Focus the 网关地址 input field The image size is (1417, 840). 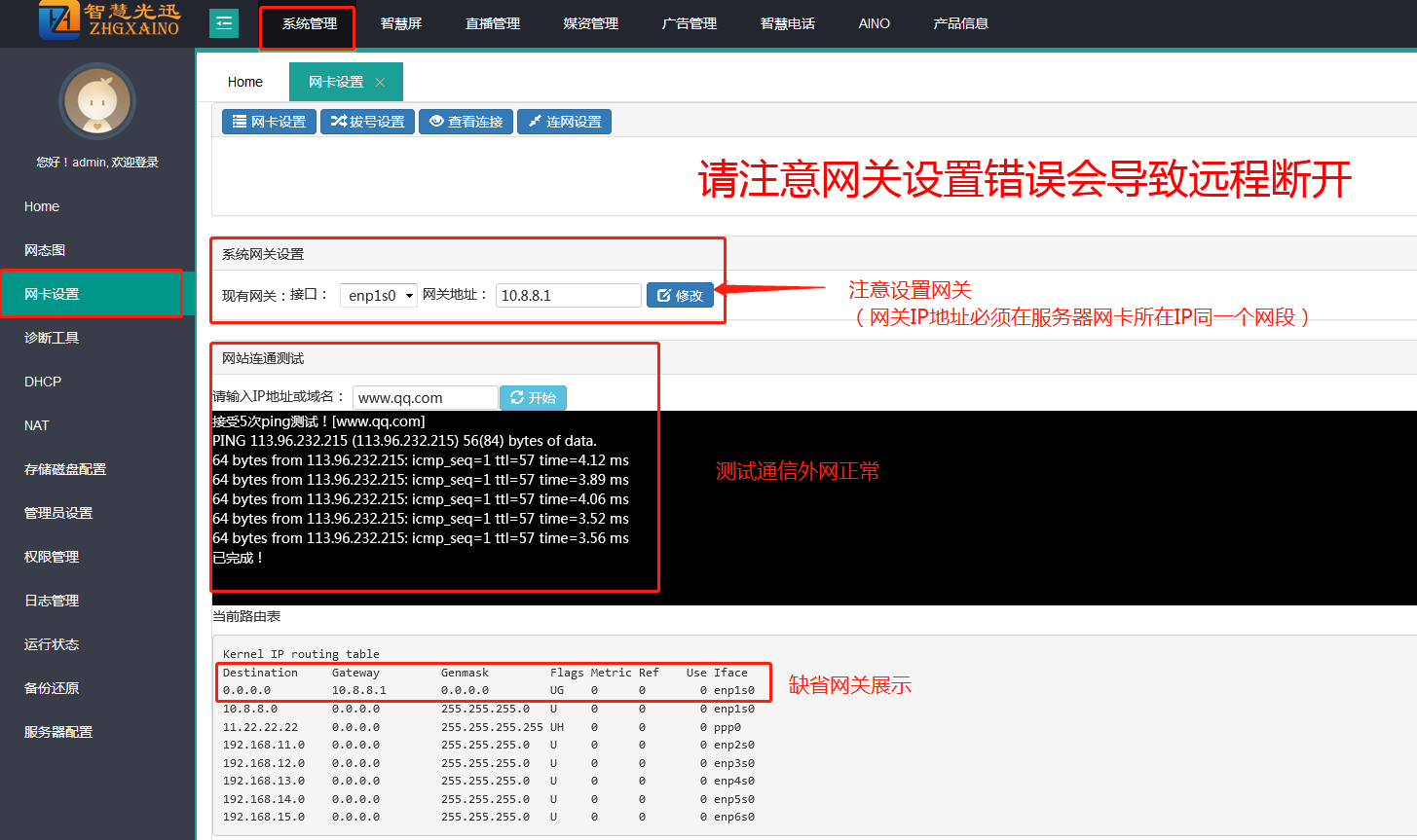(x=568, y=295)
